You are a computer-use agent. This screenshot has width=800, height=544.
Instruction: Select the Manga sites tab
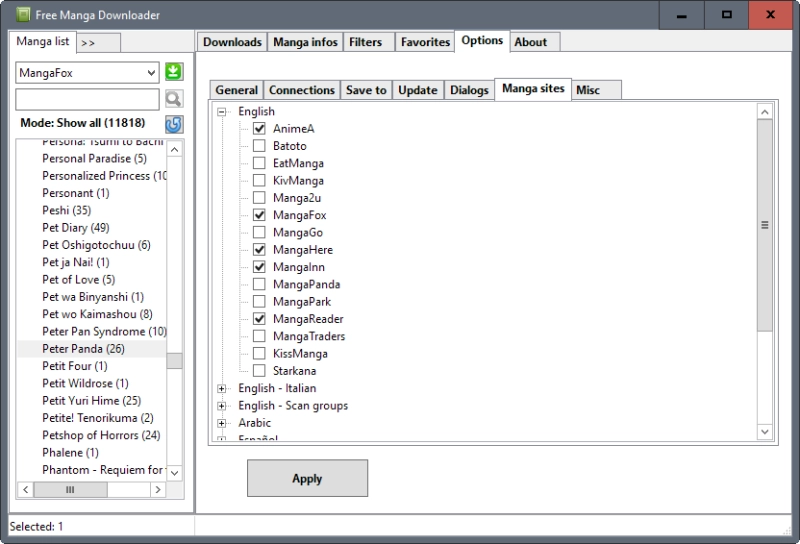click(x=533, y=89)
